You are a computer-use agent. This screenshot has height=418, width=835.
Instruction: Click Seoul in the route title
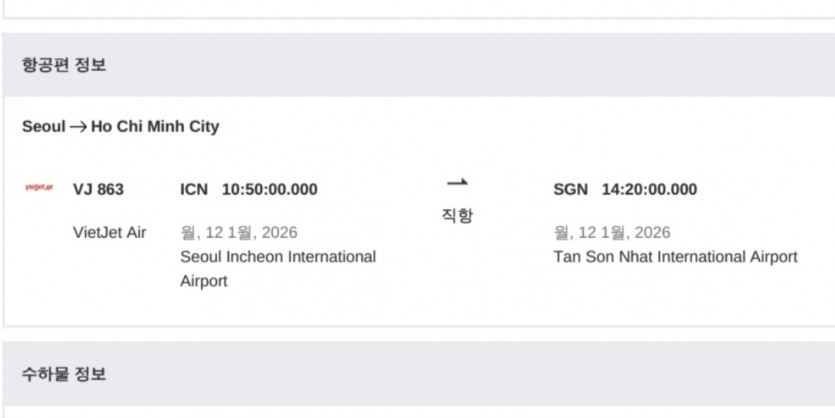[43, 127]
